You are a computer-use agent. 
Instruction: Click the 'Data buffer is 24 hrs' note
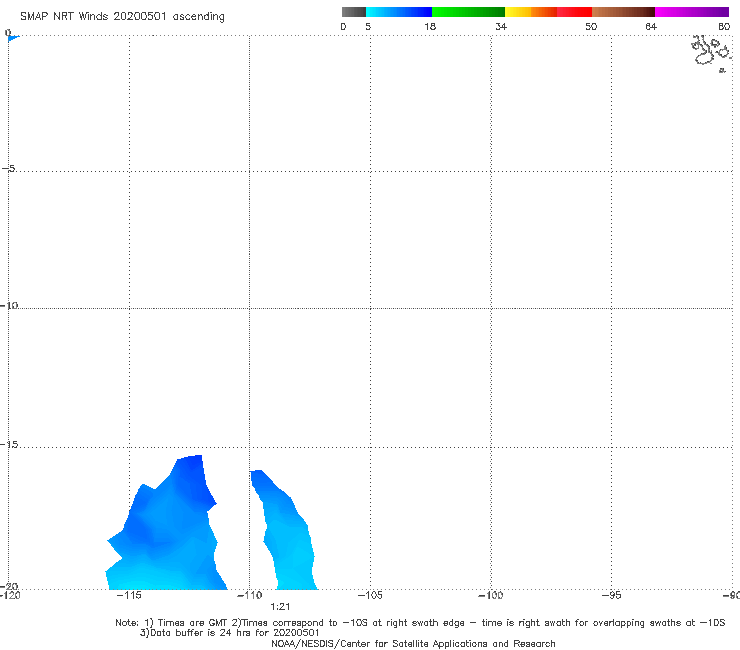coord(229,633)
